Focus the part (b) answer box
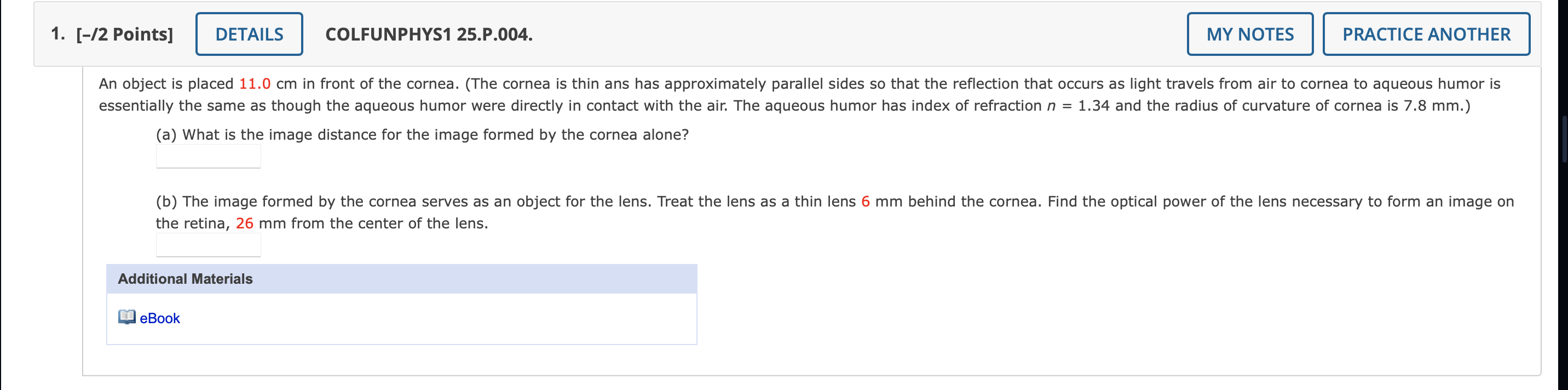 point(208,245)
